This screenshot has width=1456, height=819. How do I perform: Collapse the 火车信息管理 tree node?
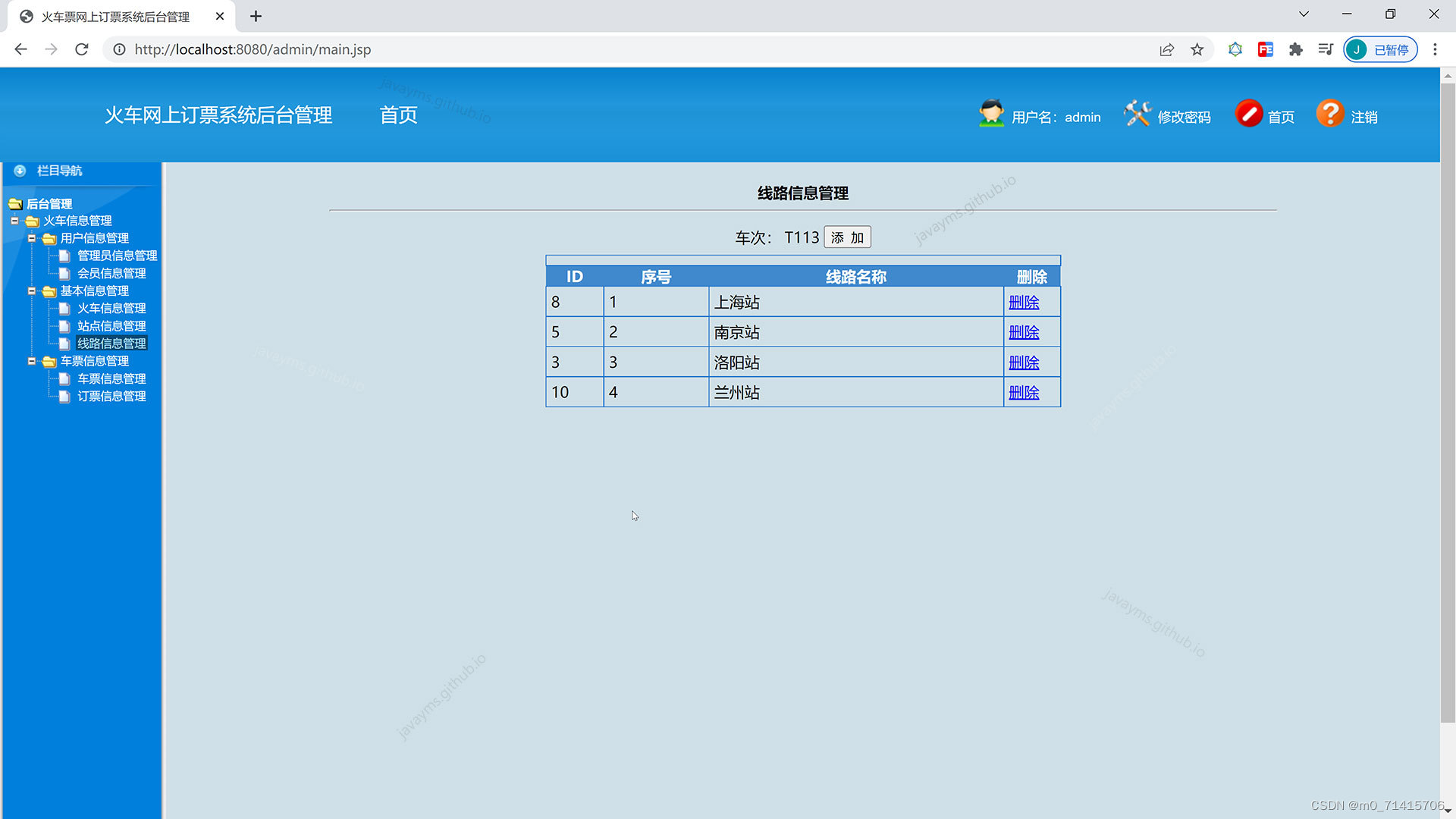click(14, 221)
